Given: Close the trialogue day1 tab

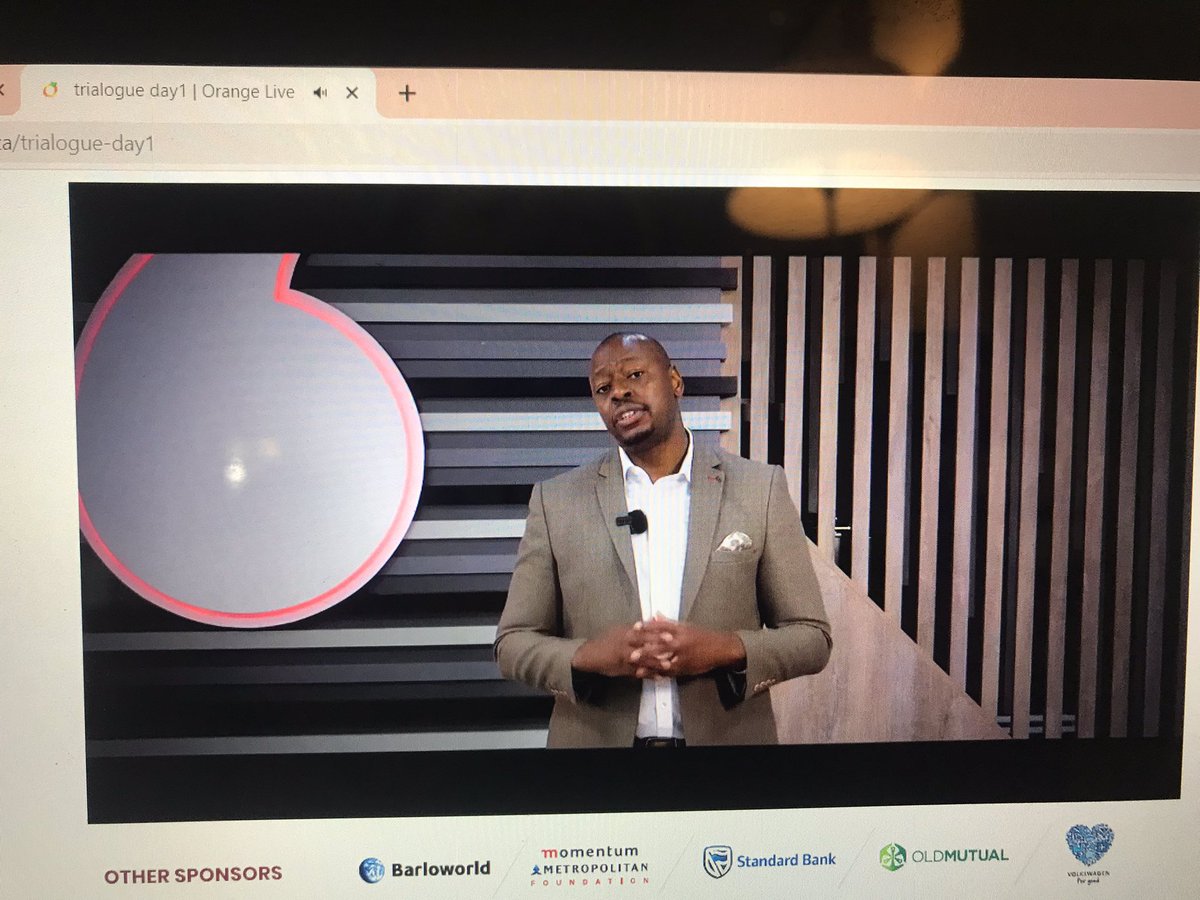Looking at the screenshot, I should [352, 92].
